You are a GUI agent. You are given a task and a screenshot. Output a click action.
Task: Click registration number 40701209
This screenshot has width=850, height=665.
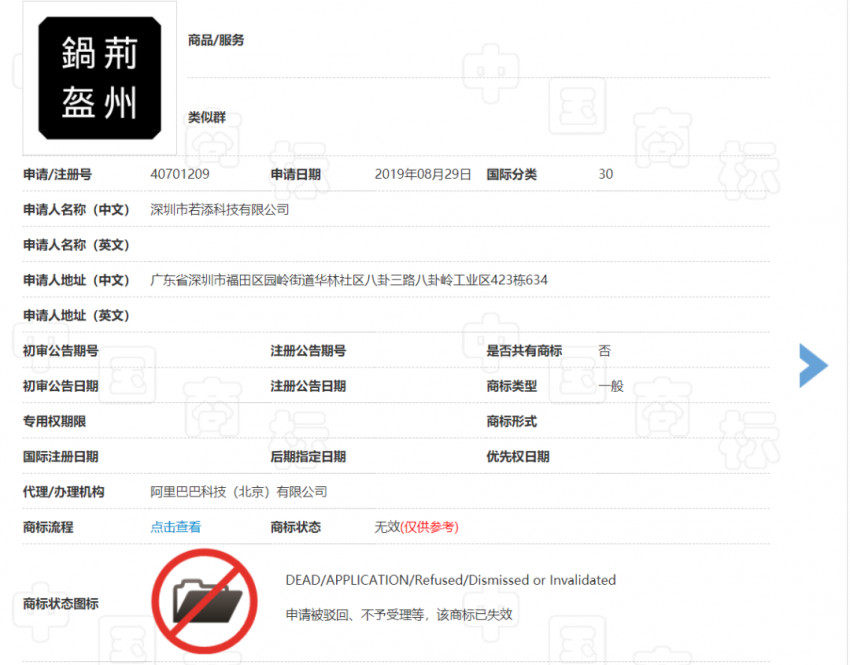(x=176, y=173)
